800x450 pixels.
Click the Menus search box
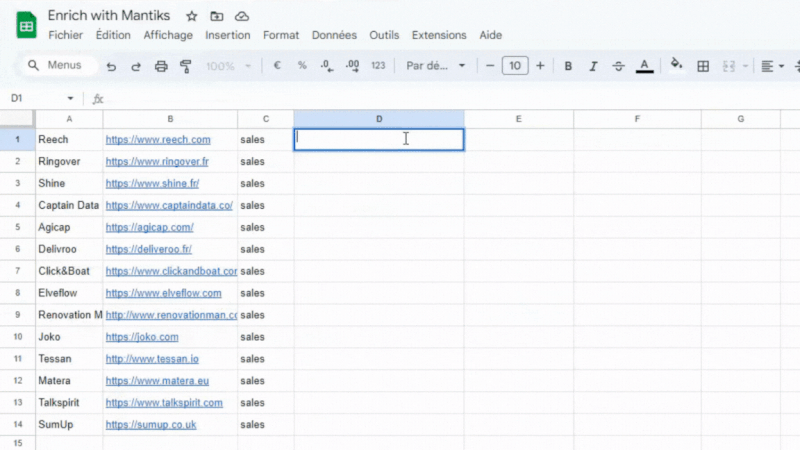coord(59,65)
